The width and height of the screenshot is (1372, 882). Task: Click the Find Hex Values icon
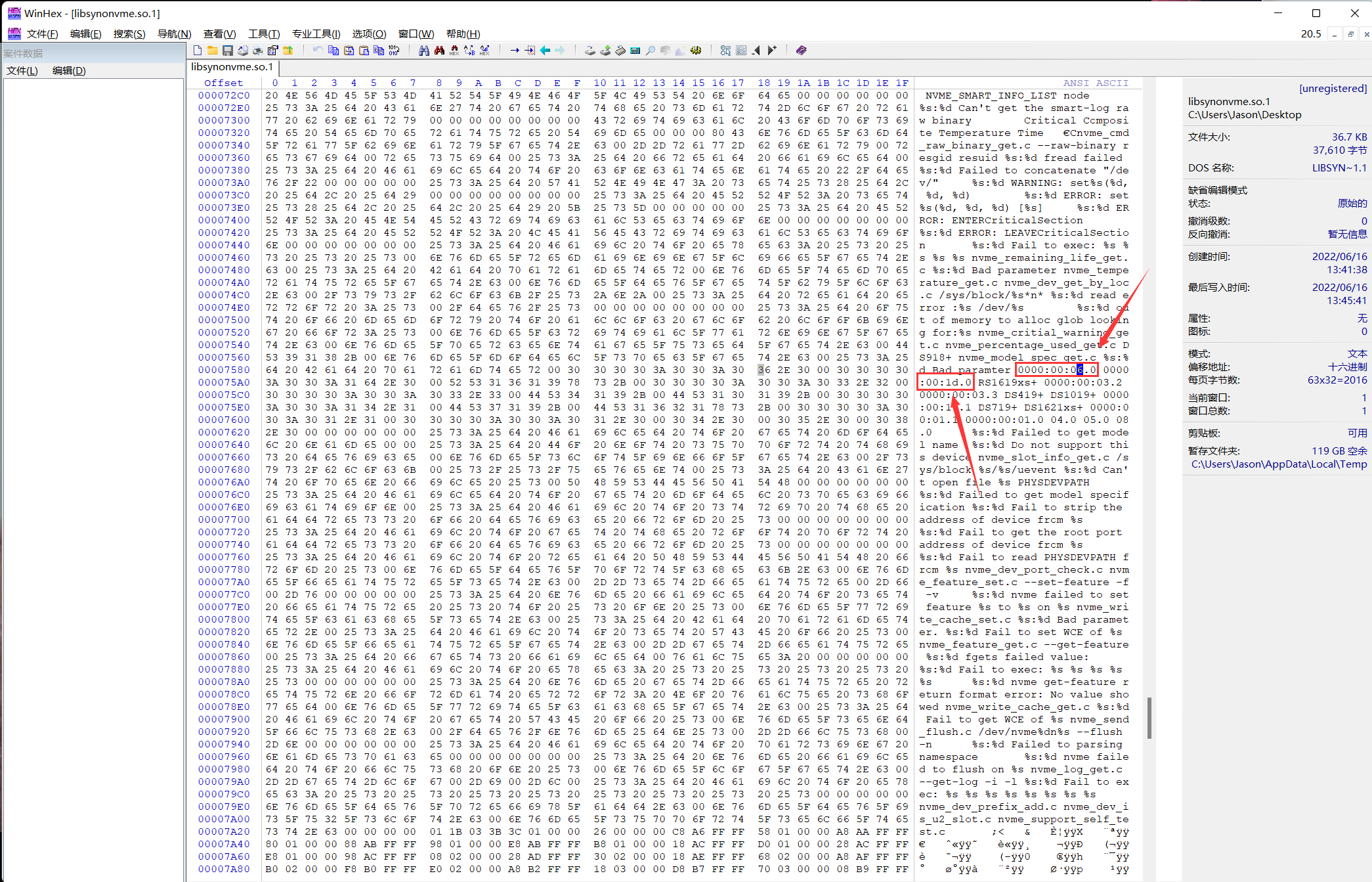coord(454,51)
